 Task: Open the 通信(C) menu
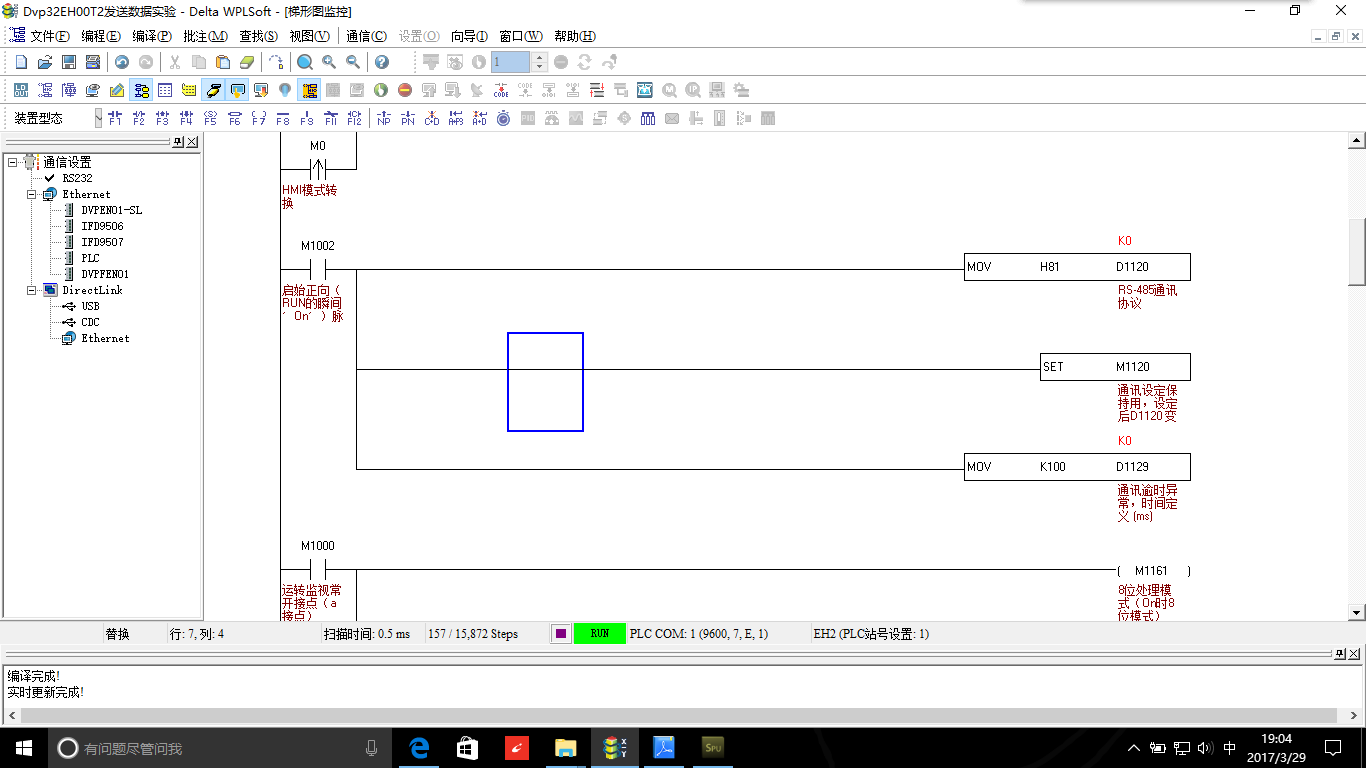(x=366, y=36)
